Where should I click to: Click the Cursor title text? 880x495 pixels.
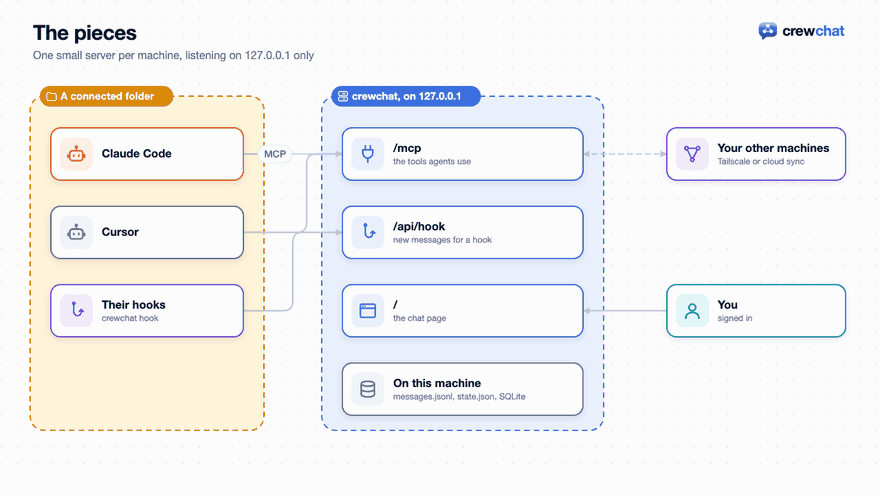(120, 232)
